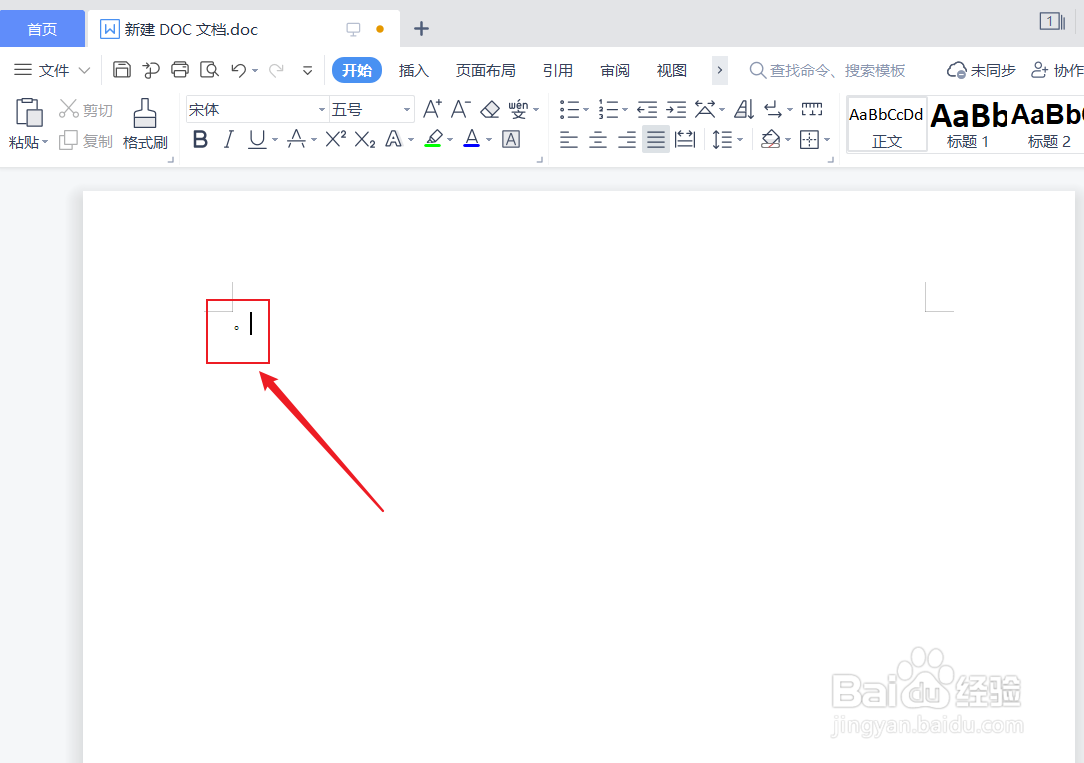This screenshot has width=1084, height=763.
Task: Click the 剪切 cut button
Action: pos(86,109)
